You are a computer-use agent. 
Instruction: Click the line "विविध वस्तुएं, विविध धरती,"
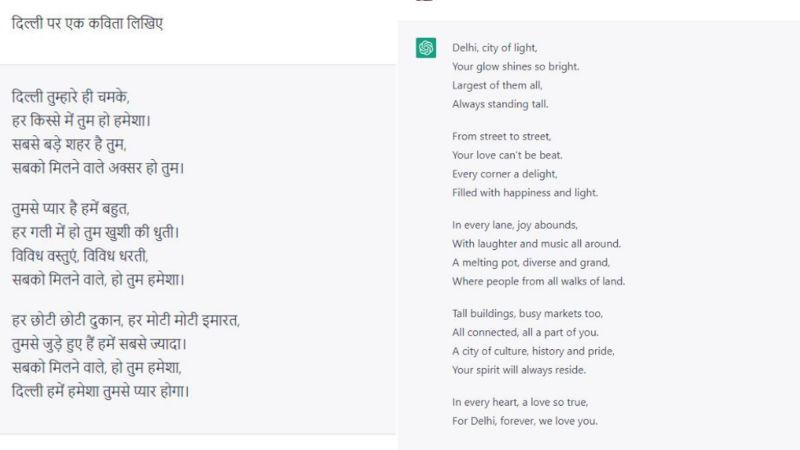pos(87,254)
